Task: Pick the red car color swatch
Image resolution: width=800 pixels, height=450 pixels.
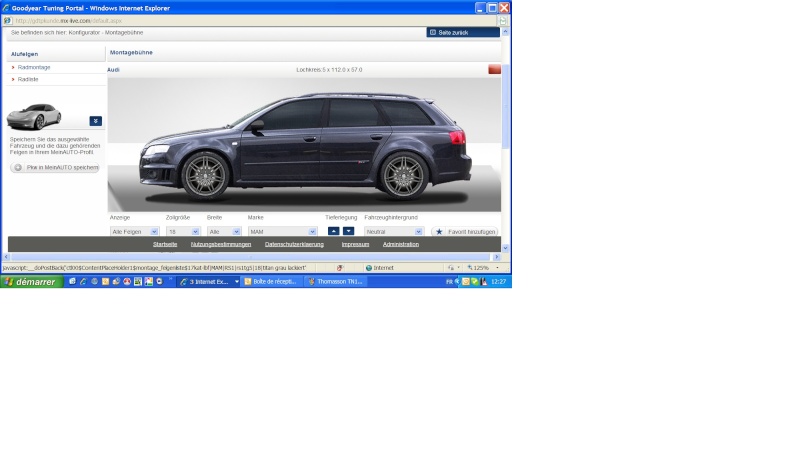Action: pos(494,69)
